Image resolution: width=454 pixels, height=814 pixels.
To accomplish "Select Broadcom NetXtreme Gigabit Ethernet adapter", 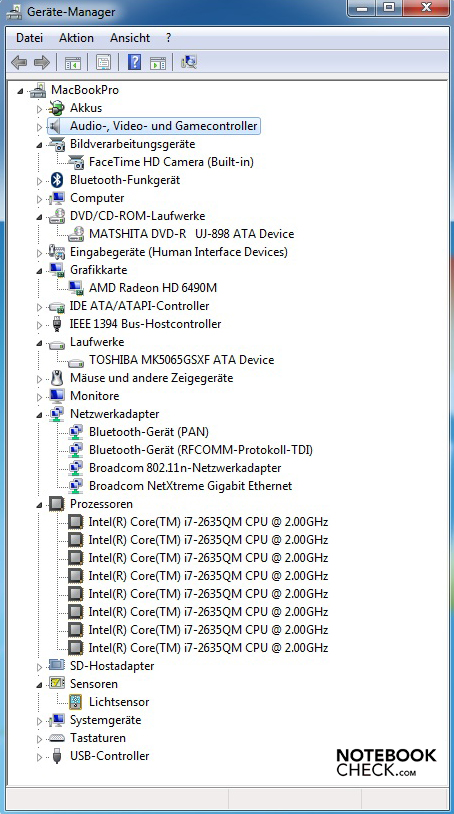I will [190, 486].
